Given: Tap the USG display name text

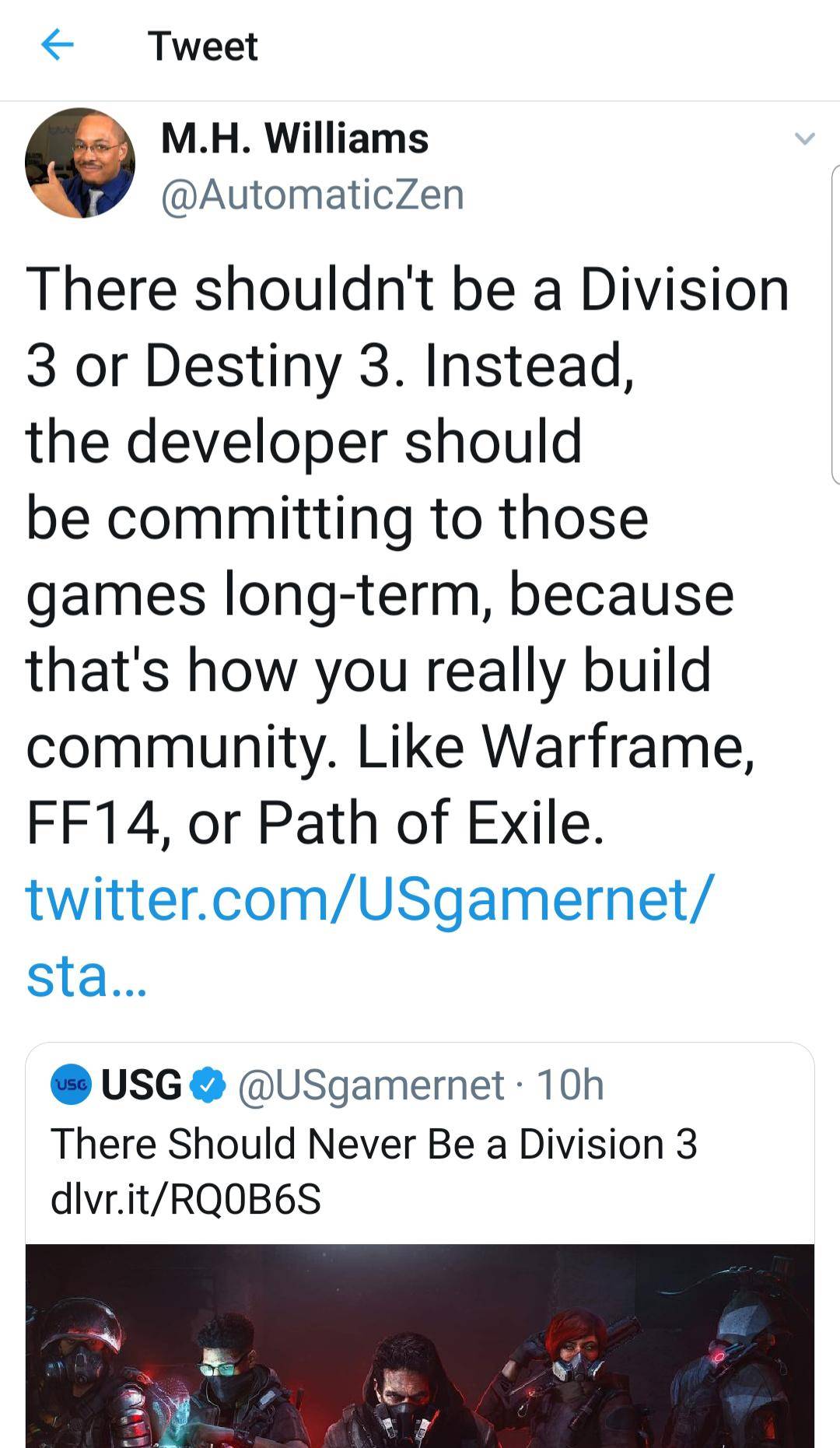Looking at the screenshot, I should pyautogui.click(x=140, y=1082).
